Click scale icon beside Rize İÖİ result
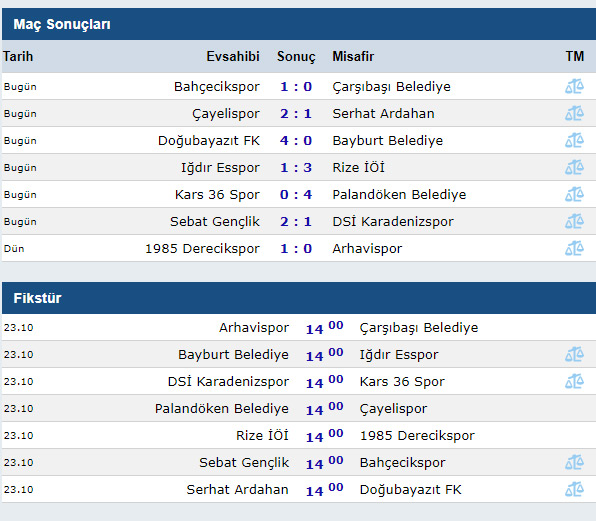Screen dimensions: 596x521 point(574,167)
